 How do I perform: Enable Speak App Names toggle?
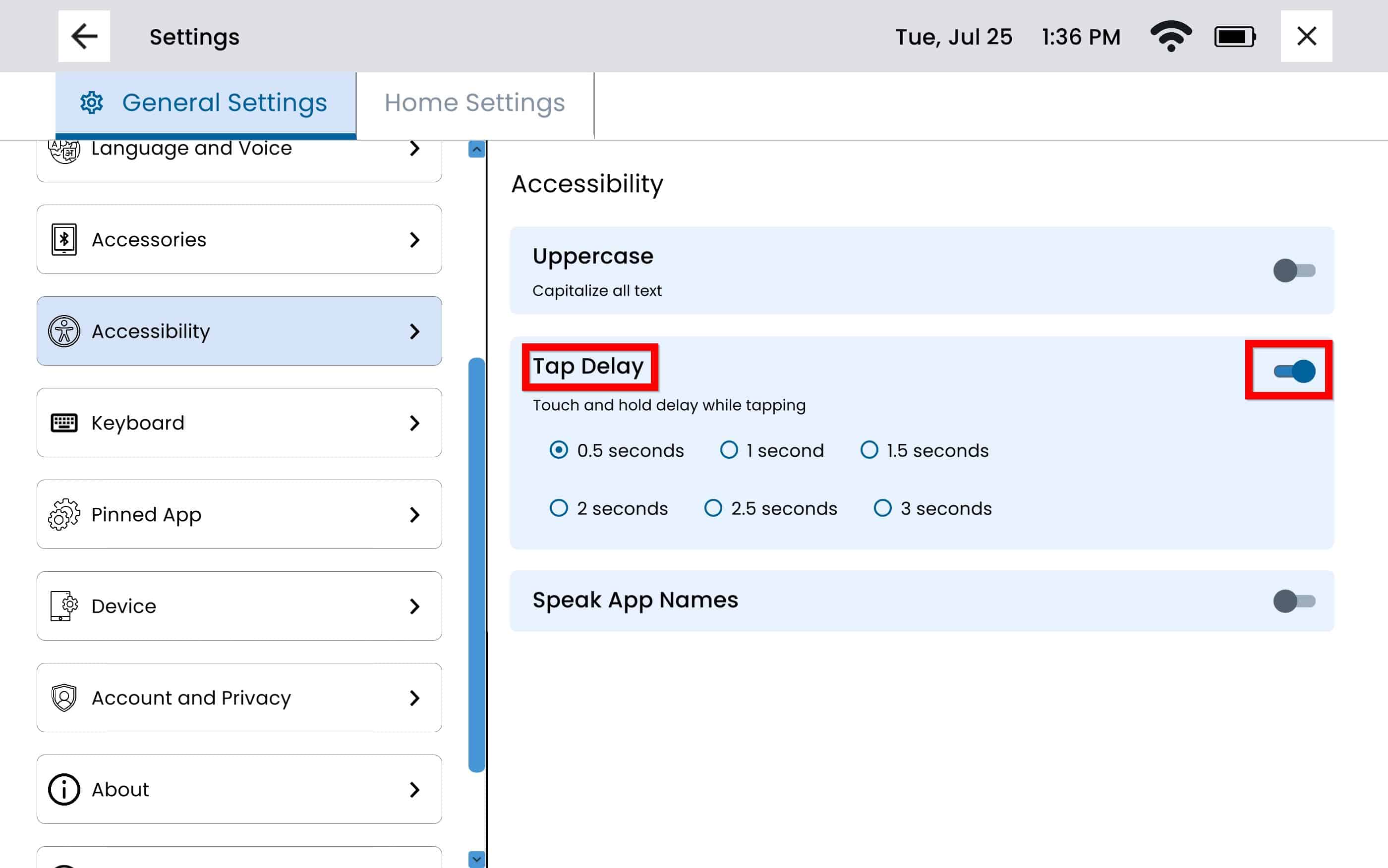pyautogui.click(x=1293, y=601)
